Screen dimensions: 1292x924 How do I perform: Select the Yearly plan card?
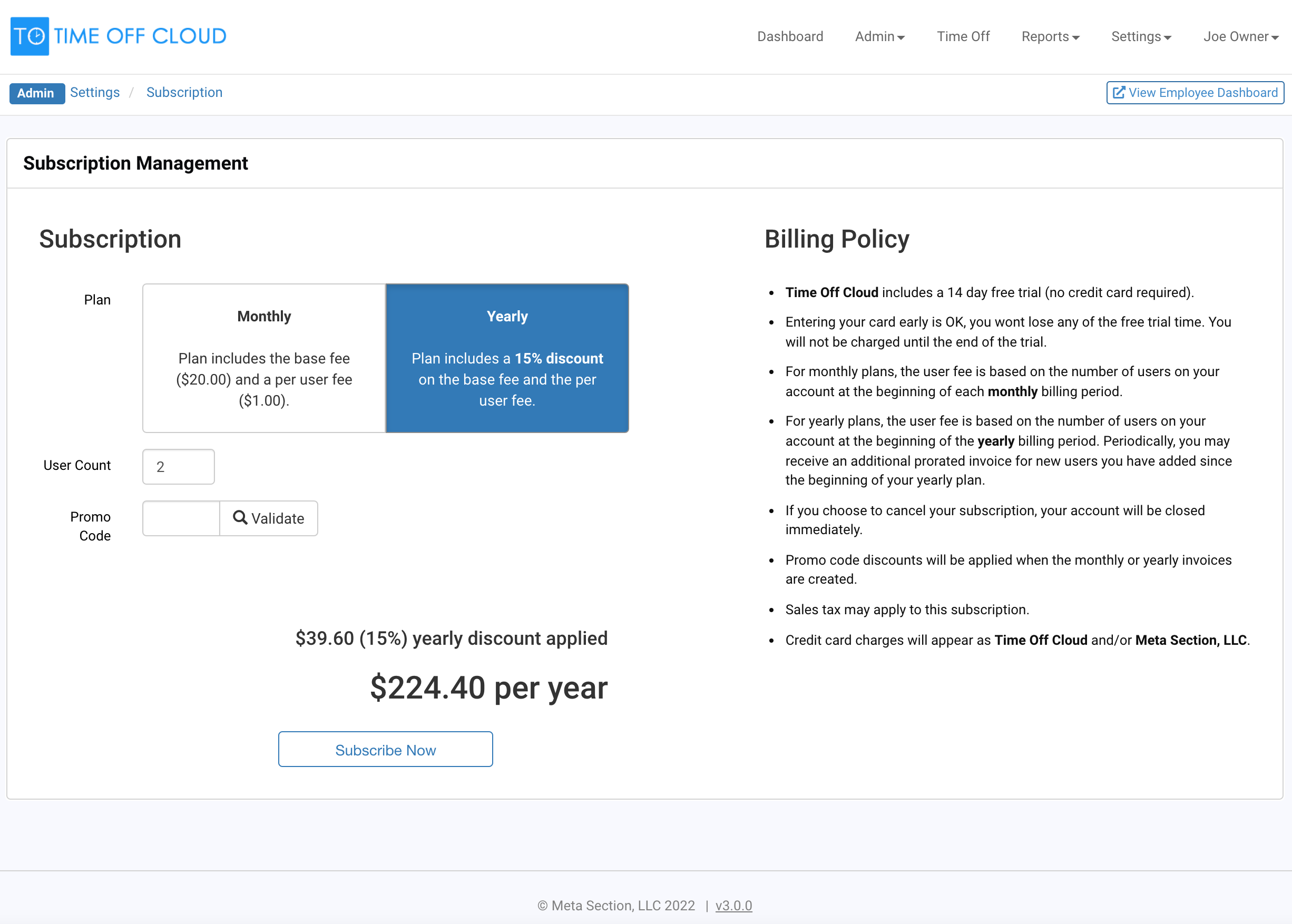tap(506, 358)
